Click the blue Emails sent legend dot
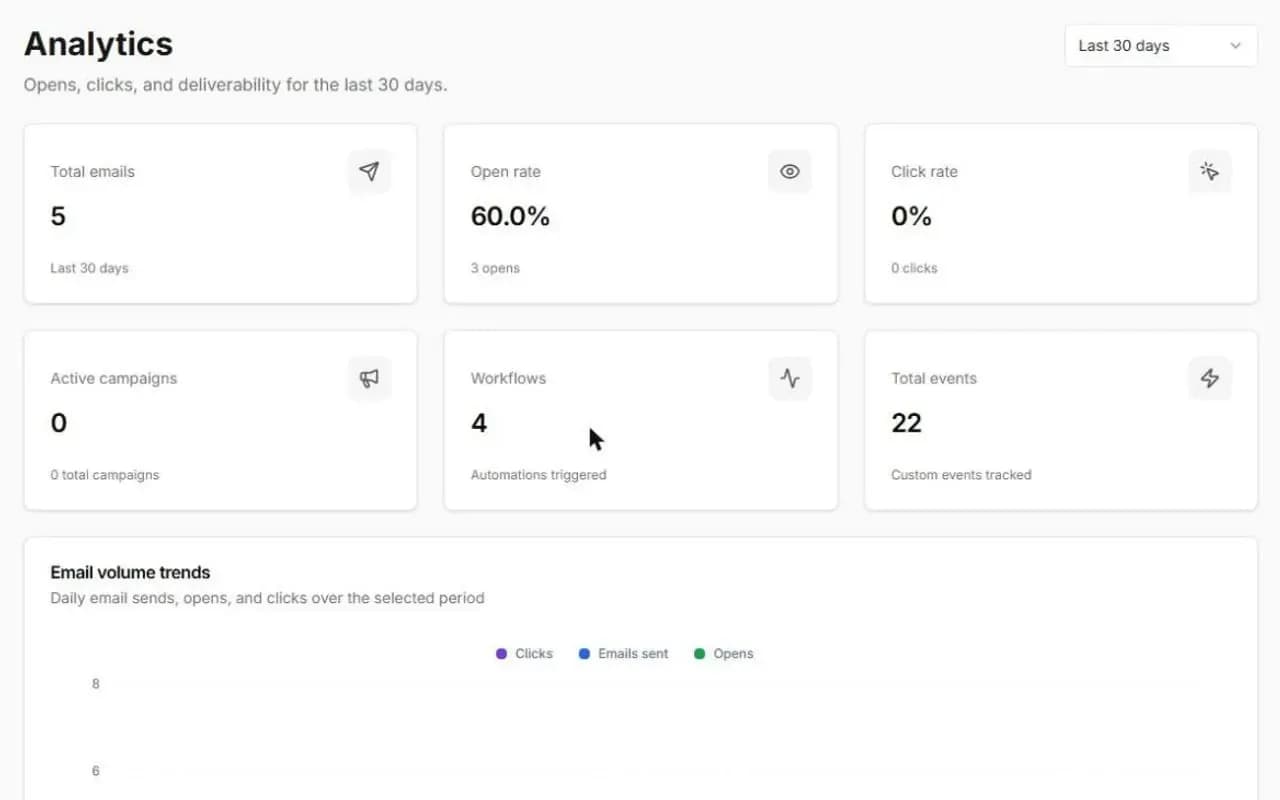The width and height of the screenshot is (1280, 800). click(584, 654)
